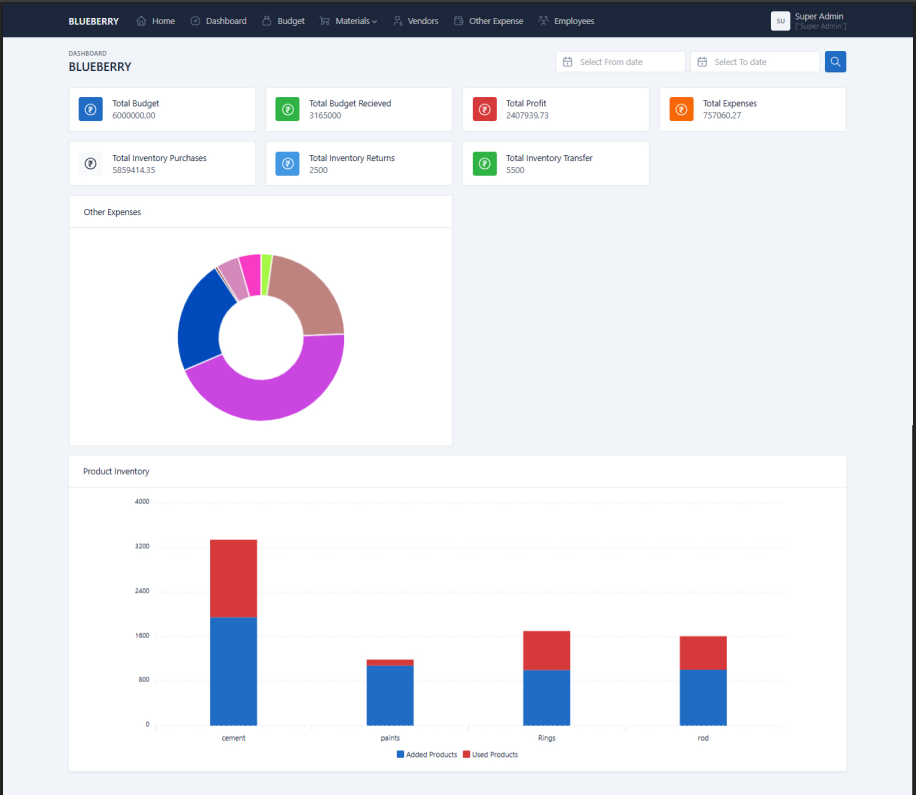
Task: Click the red Total Profit icon
Action: (485, 109)
